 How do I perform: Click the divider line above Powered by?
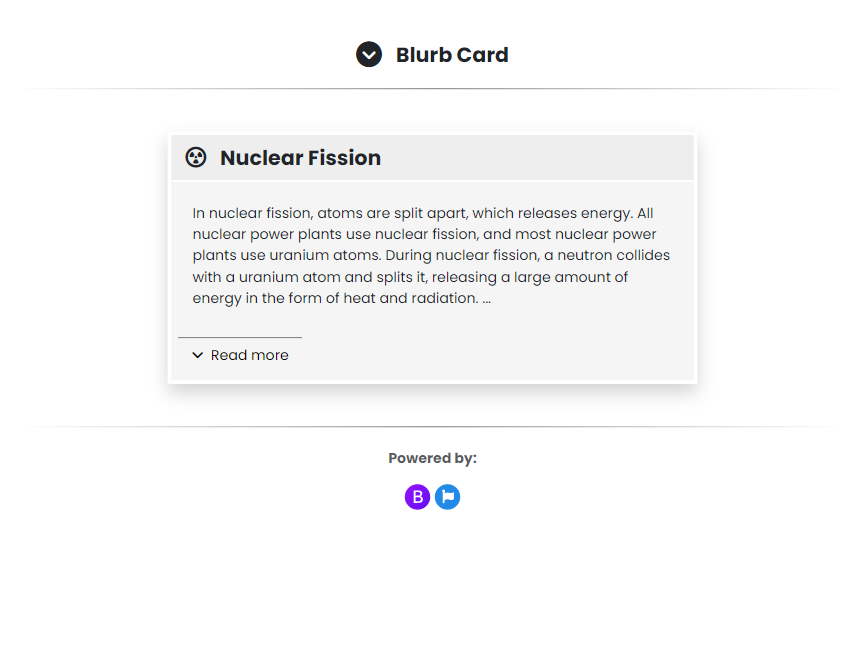[x=432, y=427]
